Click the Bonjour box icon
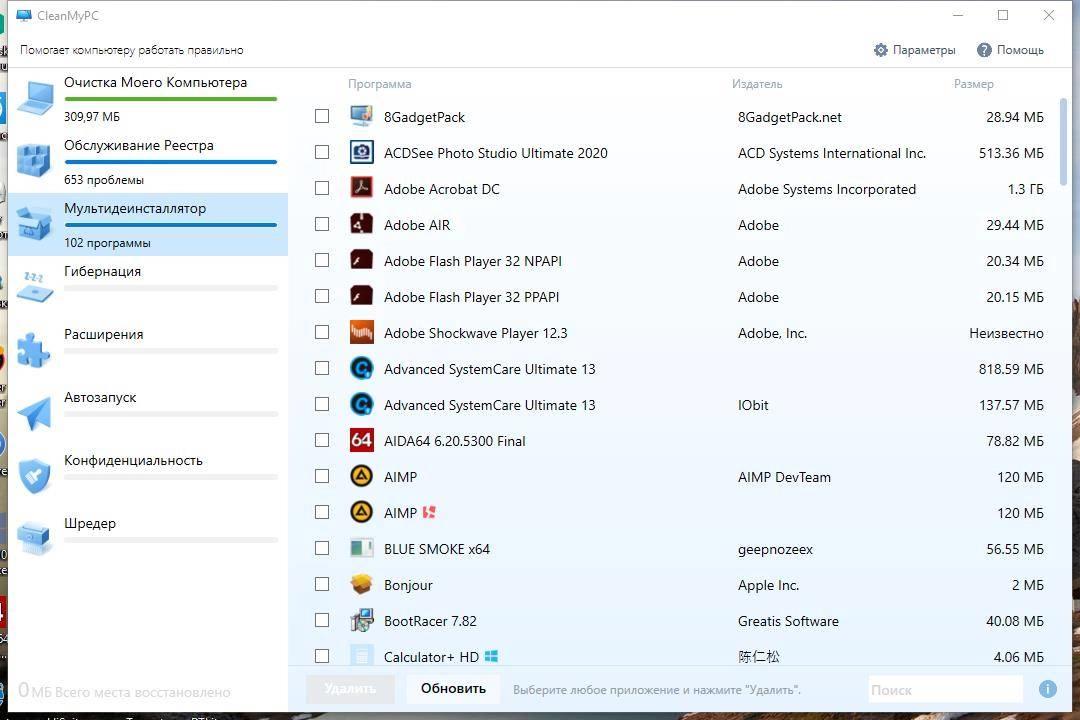This screenshot has width=1080, height=720. (362, 584)
